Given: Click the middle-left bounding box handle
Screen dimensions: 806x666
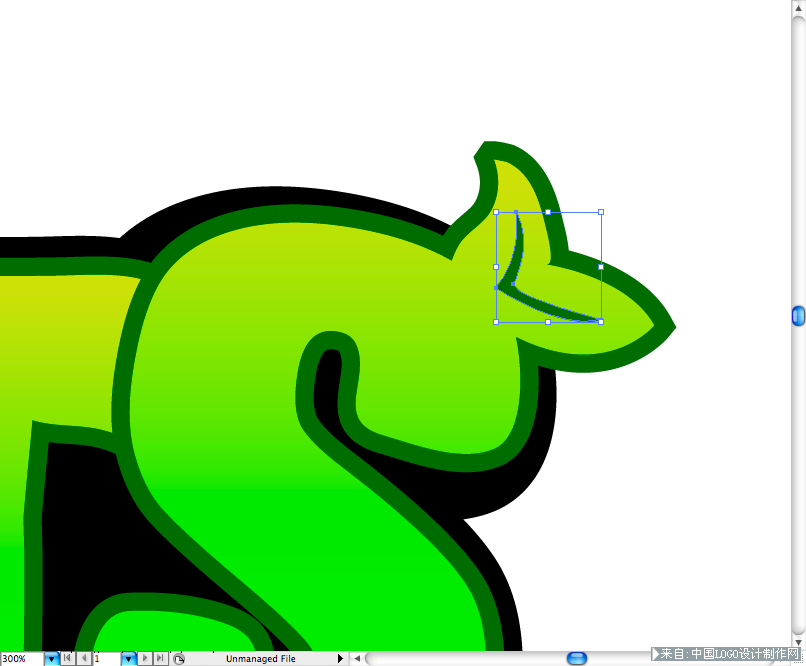Looking at the screenshot, I should click(496, 267).
